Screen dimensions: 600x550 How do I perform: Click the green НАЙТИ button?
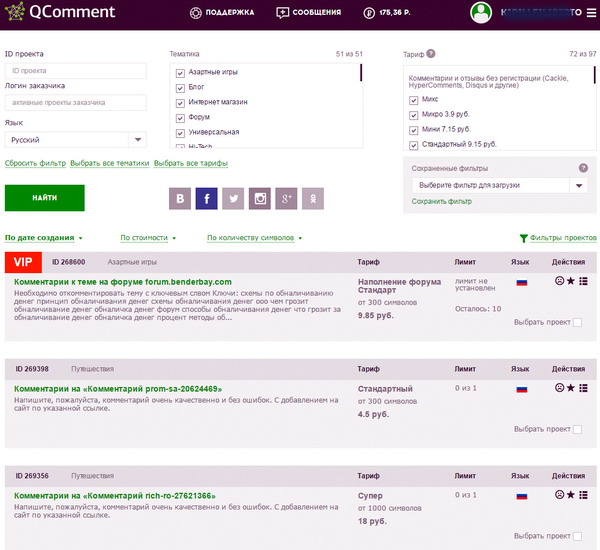45,198
